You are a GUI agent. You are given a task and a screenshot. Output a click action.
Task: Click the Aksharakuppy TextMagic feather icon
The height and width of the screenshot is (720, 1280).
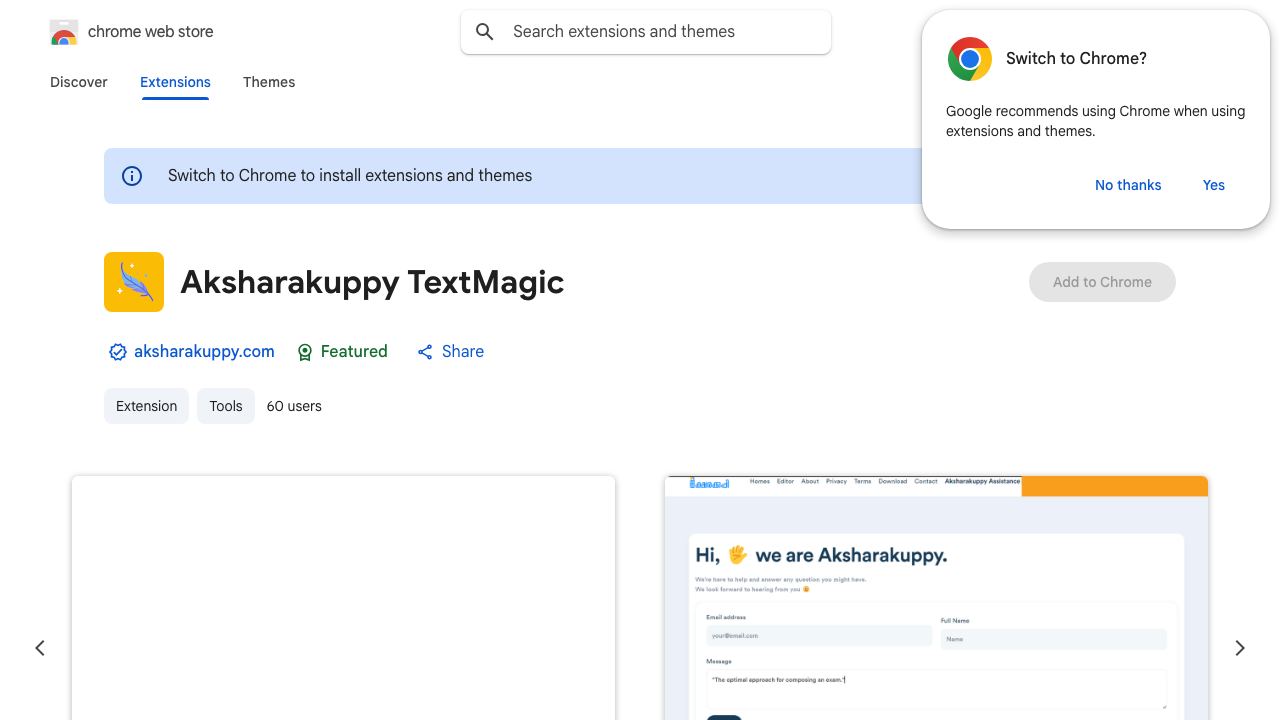point(134,282)
